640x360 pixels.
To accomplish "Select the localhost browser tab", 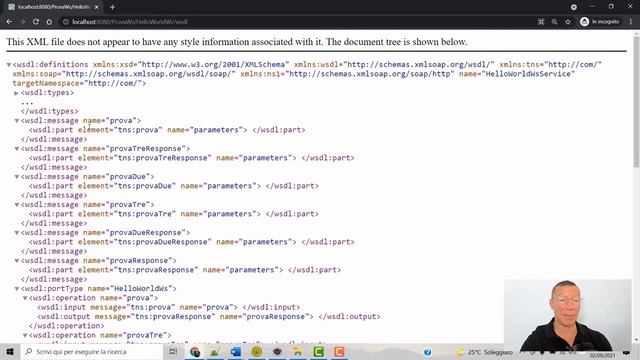I will (53, 7).
